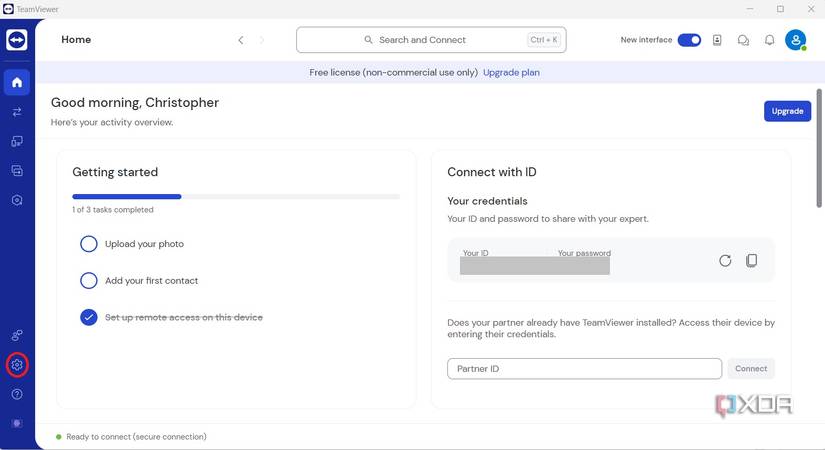Click the Search and Connect box
Screen dimensions: 825x450
pyautogui.click(x=431, y=40)
